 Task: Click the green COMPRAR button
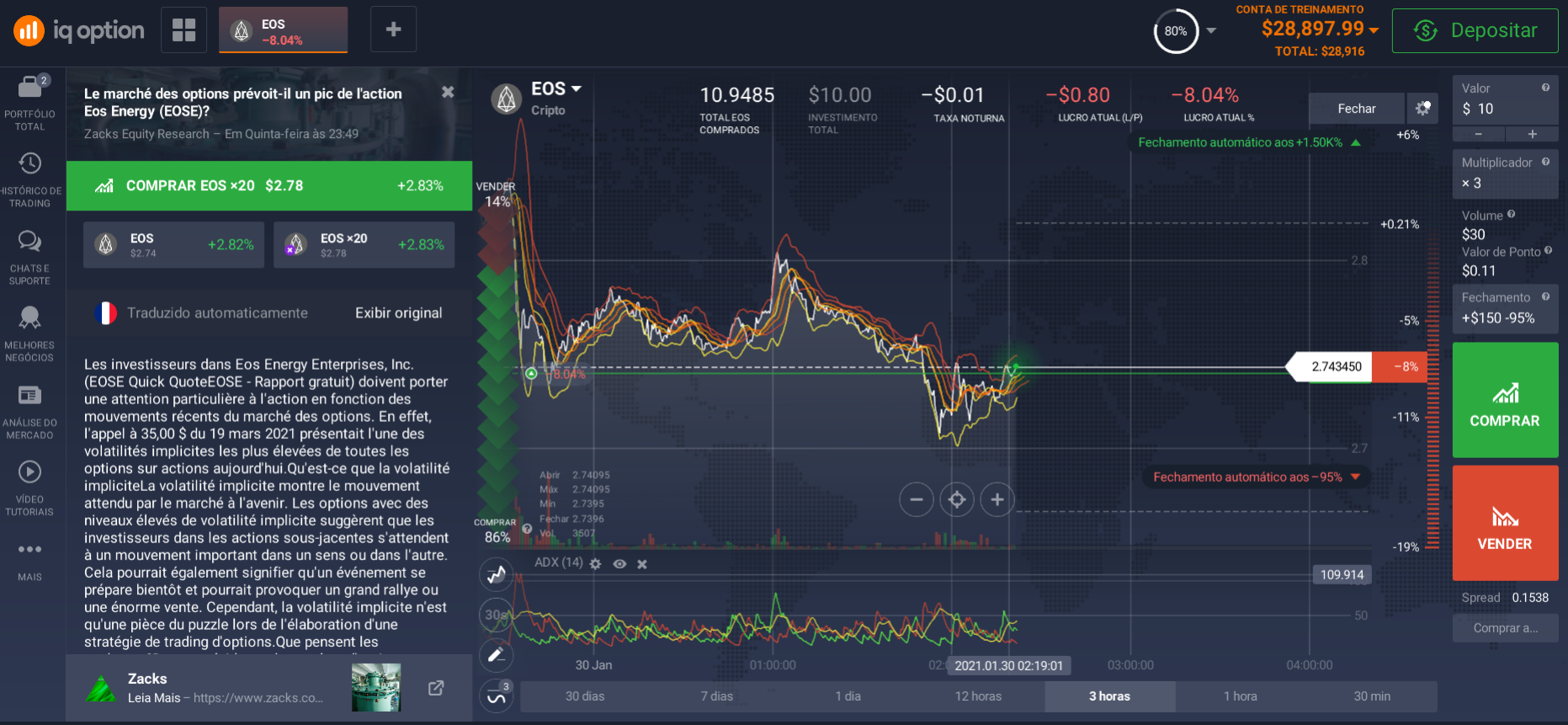point(1505,400)
